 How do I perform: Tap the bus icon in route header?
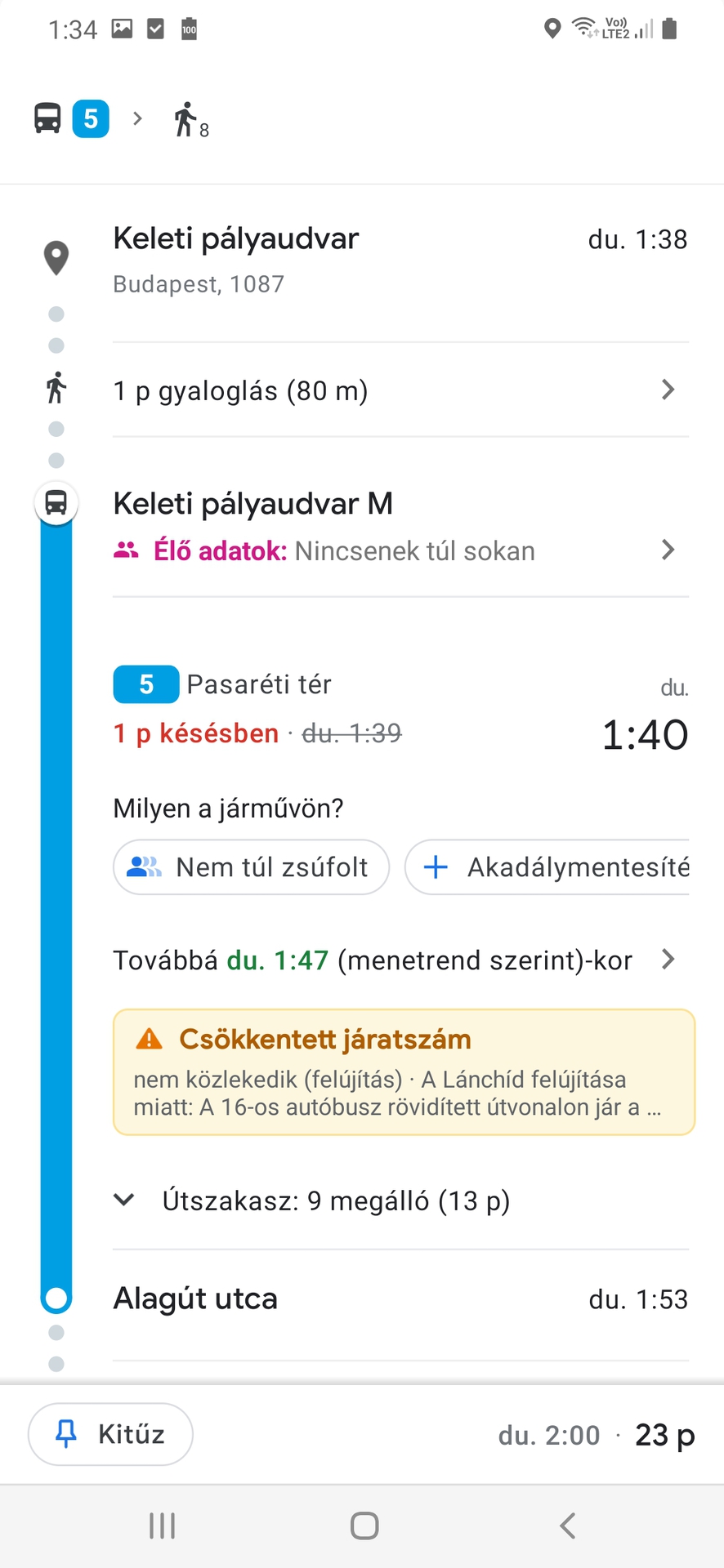47,118
